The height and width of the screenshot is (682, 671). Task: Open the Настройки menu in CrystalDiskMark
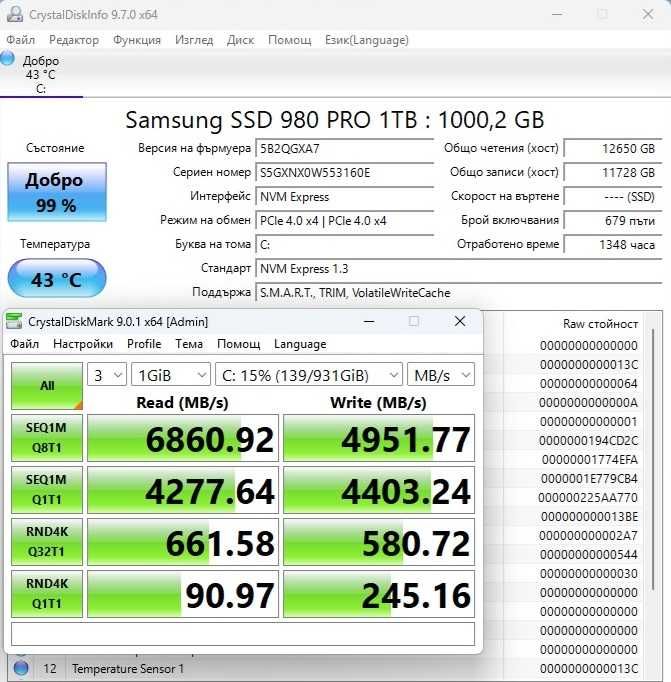pos(83,344)
